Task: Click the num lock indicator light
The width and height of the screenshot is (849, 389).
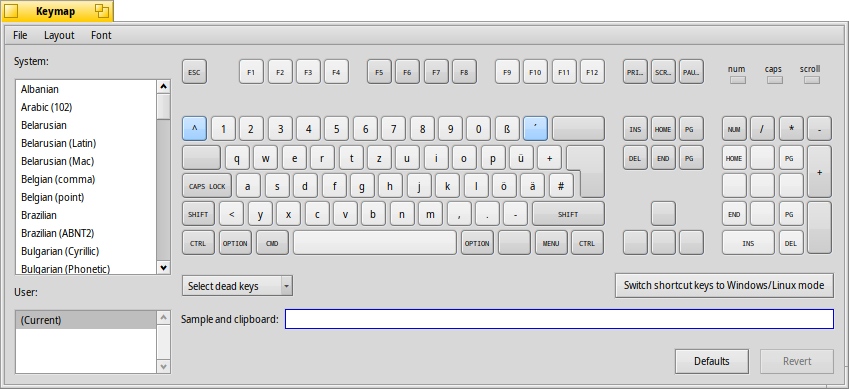Action: (737, 80)
